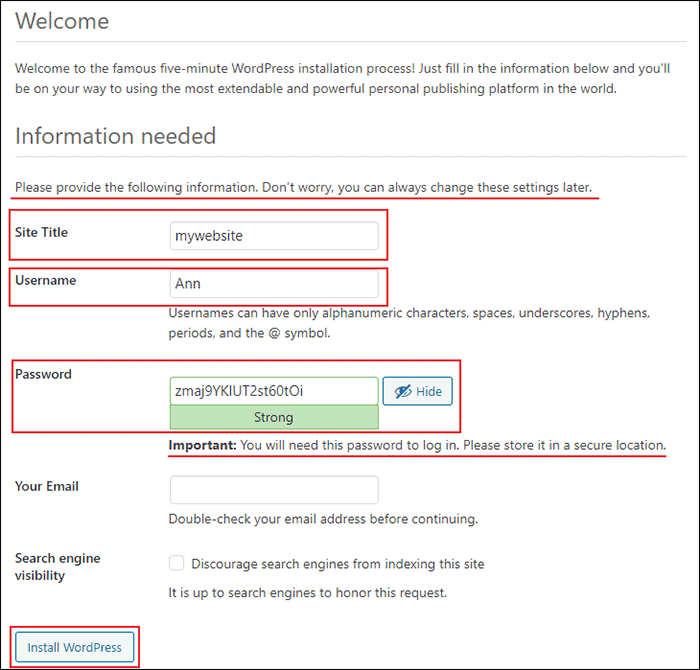Click the Strong password strength indicator
The image size is (700, 670).
pyautogui.click(x=274, y=417)
